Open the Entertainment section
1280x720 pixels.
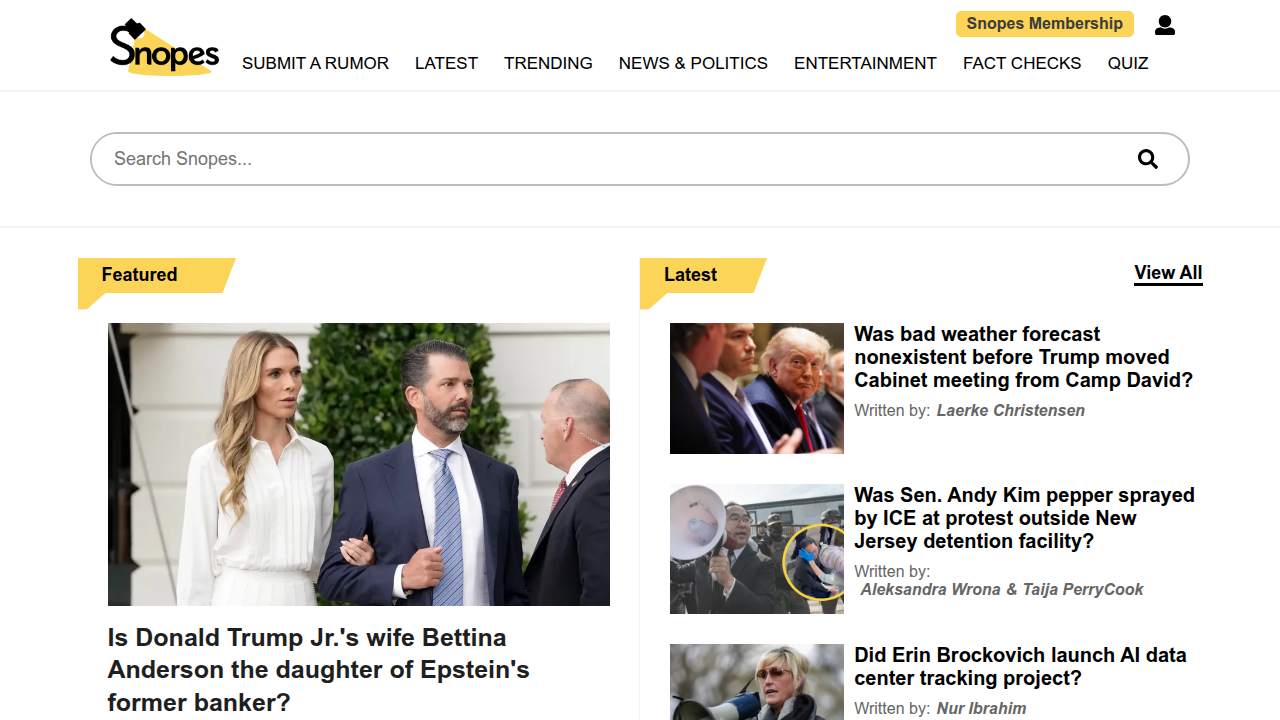[x=865, y=63]
